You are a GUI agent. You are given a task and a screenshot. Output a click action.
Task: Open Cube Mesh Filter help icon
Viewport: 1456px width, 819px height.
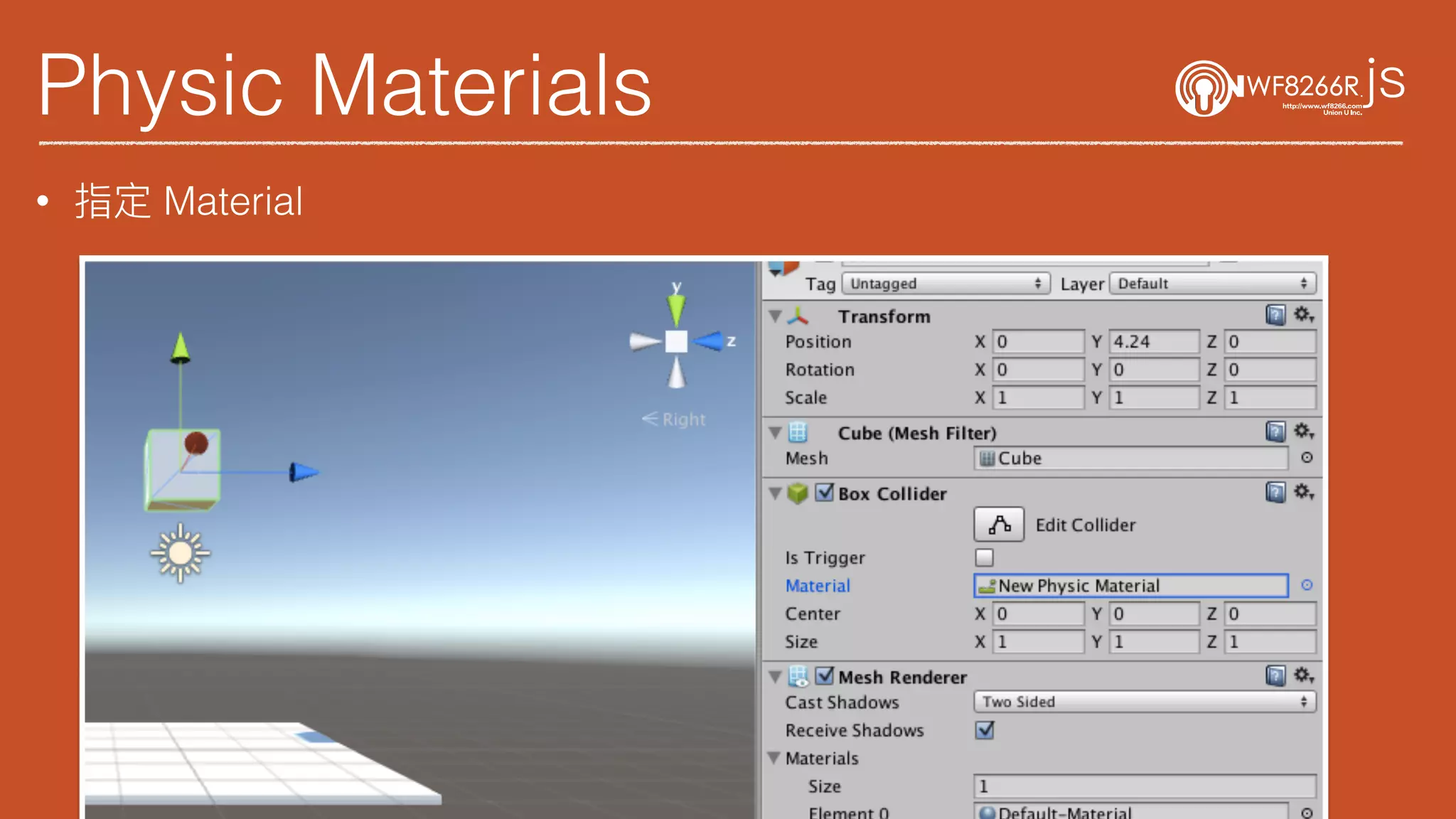[1275, 432]
